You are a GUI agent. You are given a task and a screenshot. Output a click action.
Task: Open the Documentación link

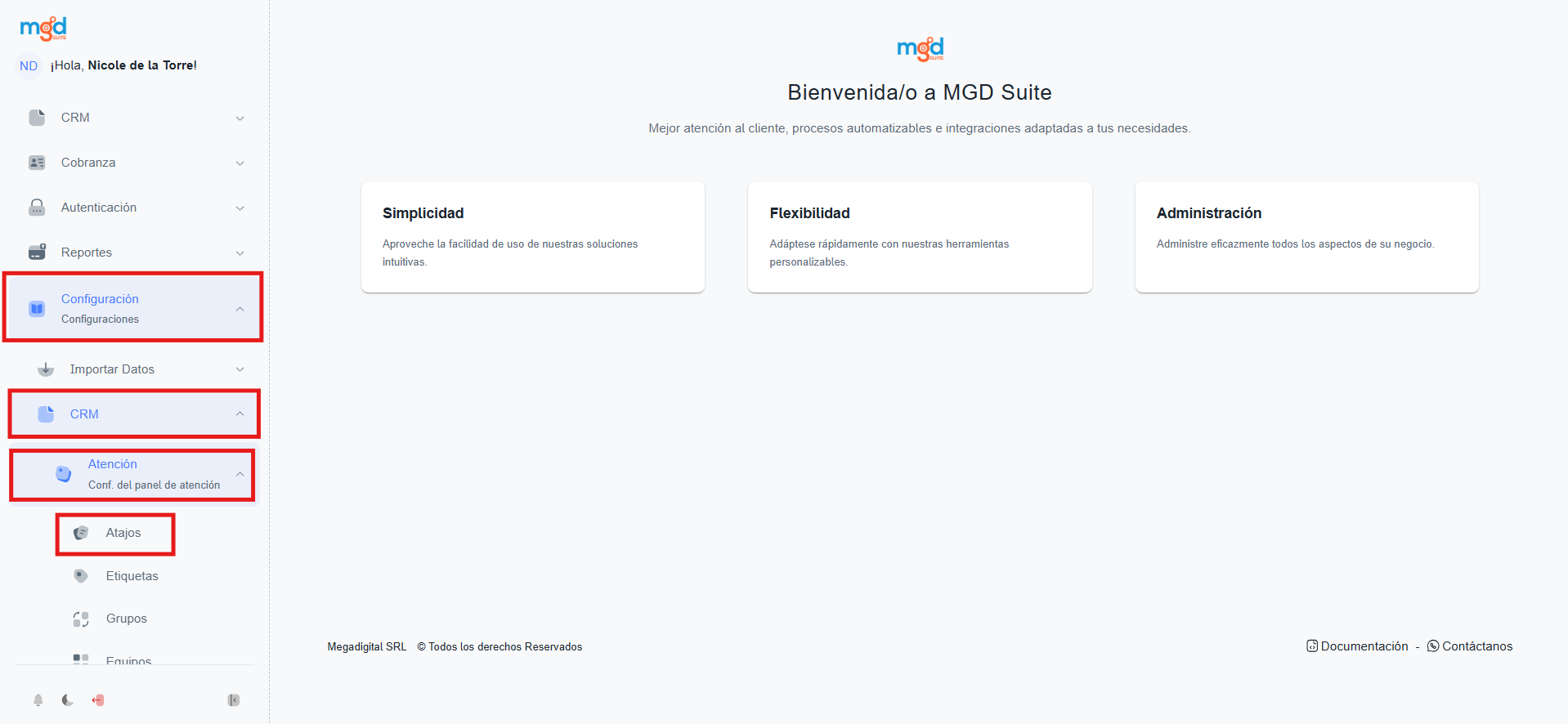click(1364, 646)
